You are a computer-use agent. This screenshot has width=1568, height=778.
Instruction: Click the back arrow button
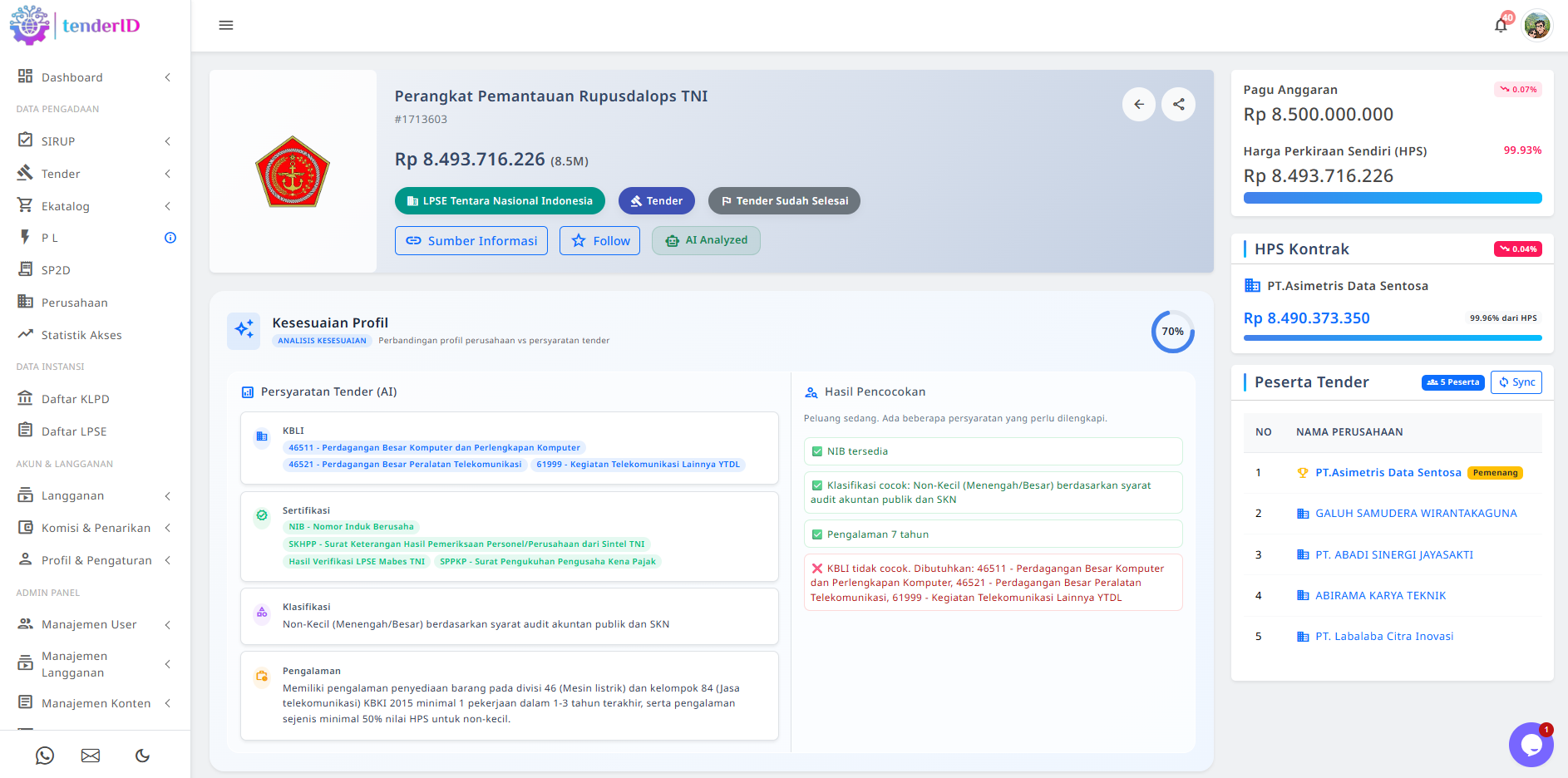[x=1139, y=104]
